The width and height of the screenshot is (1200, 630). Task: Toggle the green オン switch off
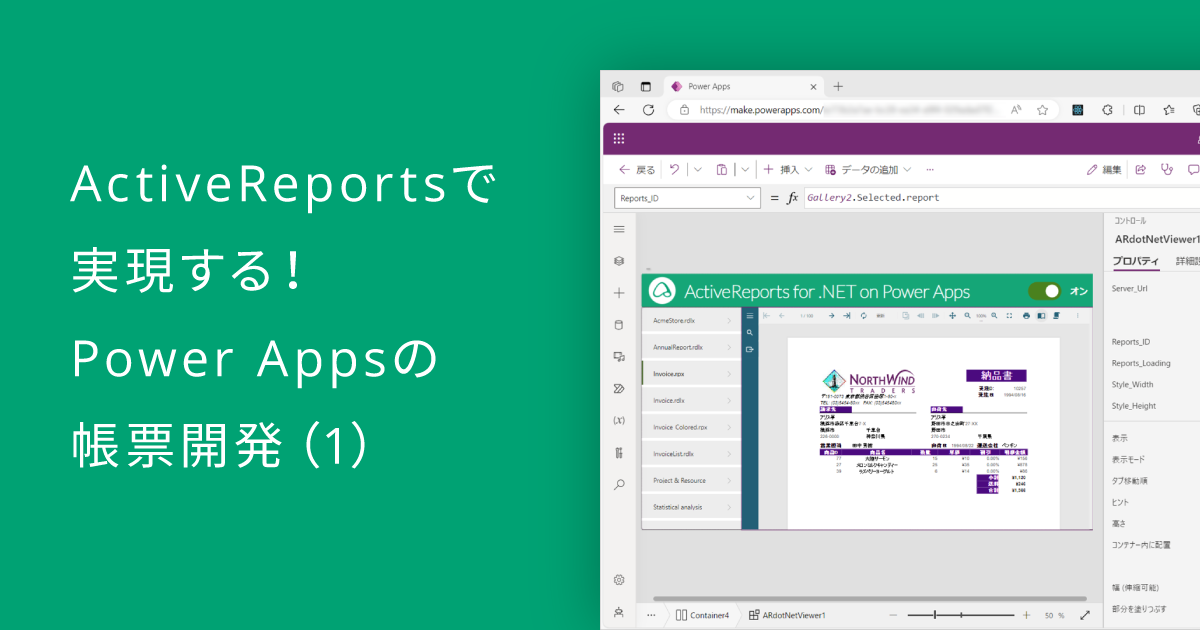[1044, 291]
